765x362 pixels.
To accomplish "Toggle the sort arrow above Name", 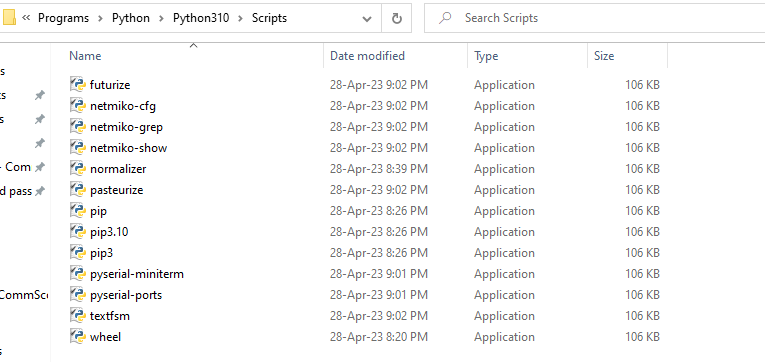I will click(x=193, y=45).
